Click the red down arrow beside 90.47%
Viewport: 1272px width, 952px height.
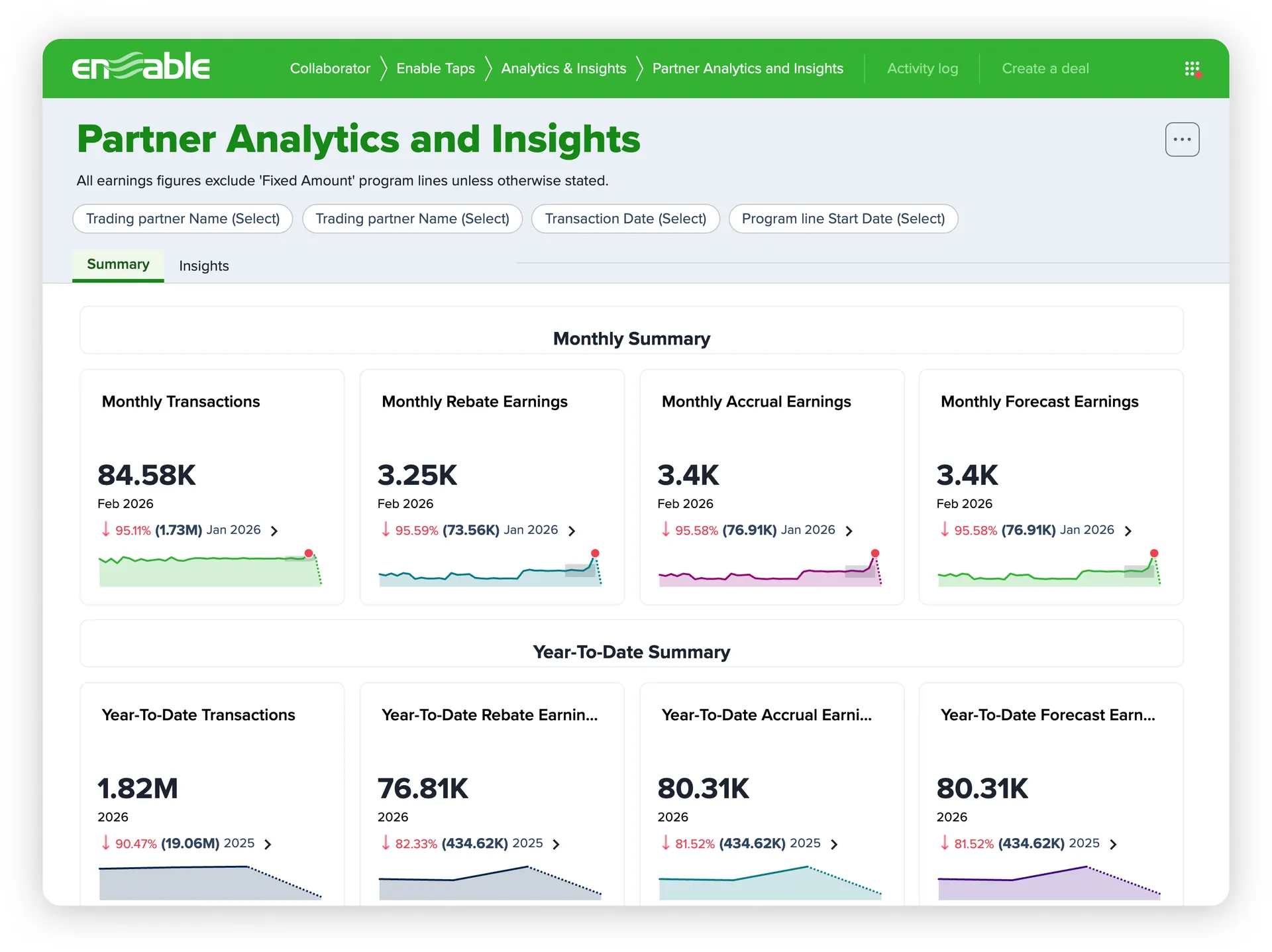105,843
